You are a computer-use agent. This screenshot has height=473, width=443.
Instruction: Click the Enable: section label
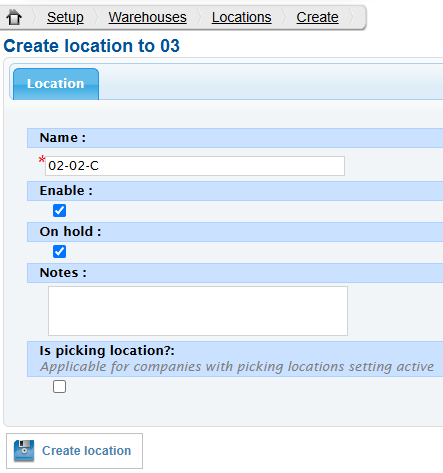66,191
